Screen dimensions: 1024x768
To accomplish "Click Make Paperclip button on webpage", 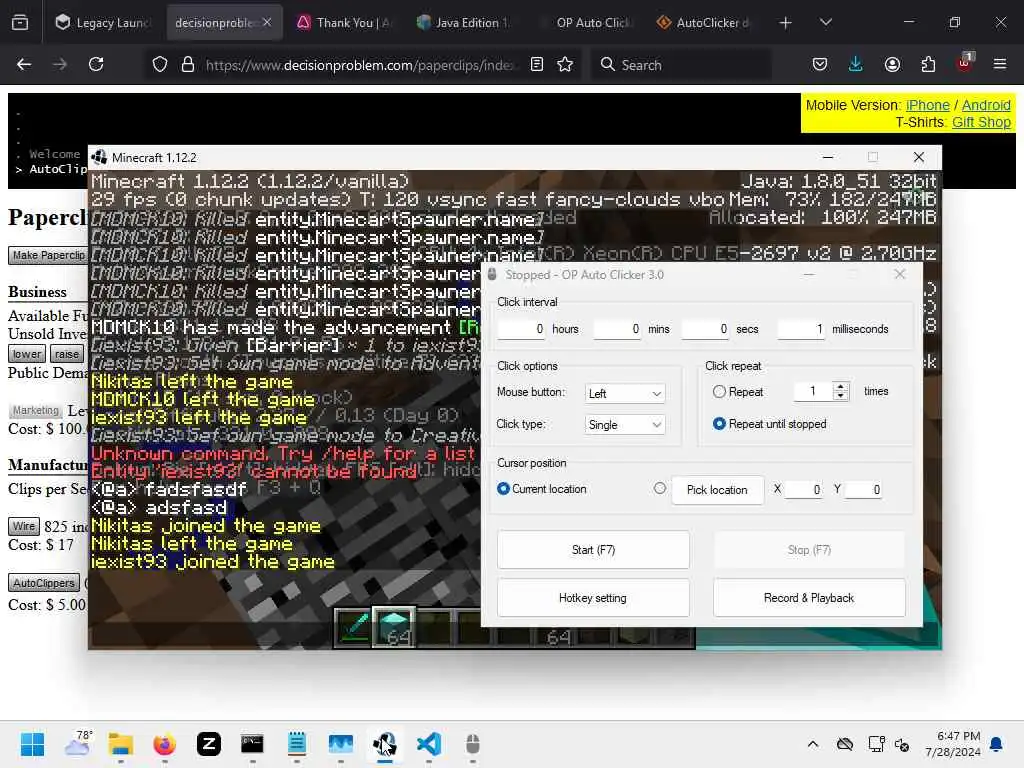I will [x=48, y=255].
